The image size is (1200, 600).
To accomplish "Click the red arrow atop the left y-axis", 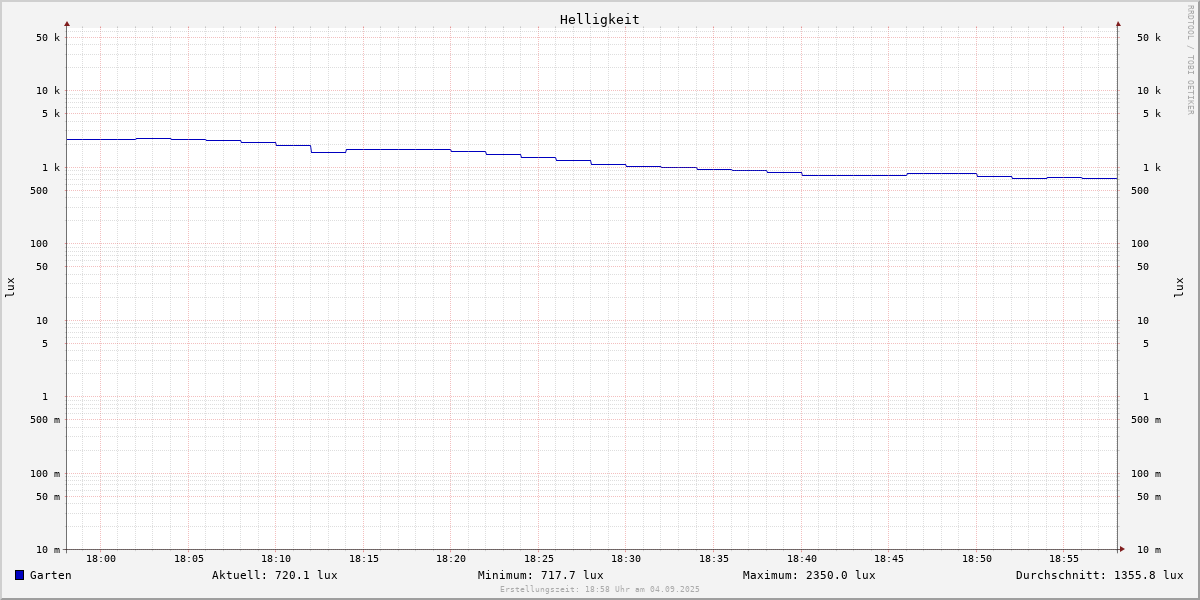I will click(67, 23).
